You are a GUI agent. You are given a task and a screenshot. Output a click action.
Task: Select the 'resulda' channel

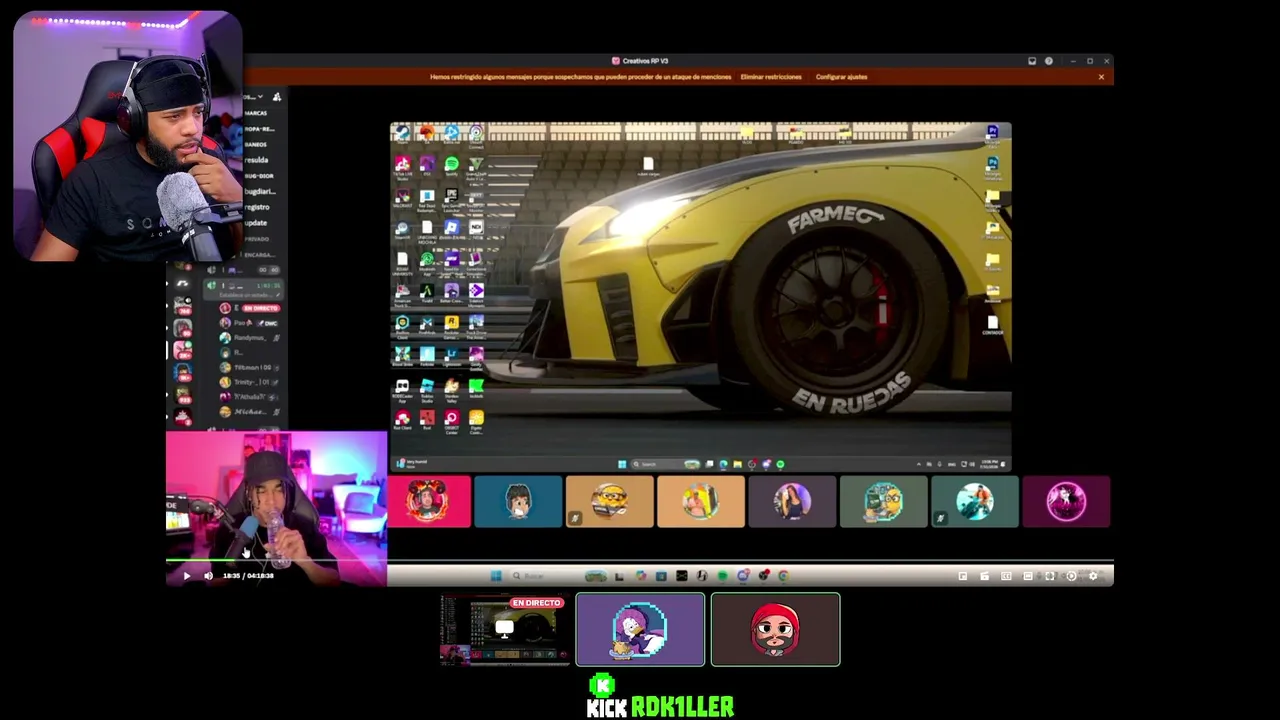pos(256,160)
